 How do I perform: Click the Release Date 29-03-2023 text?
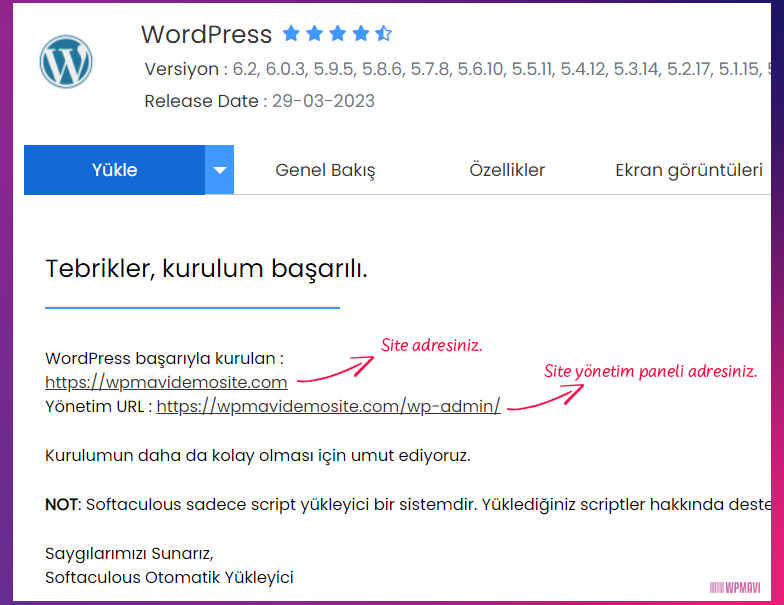coord(260,101)
